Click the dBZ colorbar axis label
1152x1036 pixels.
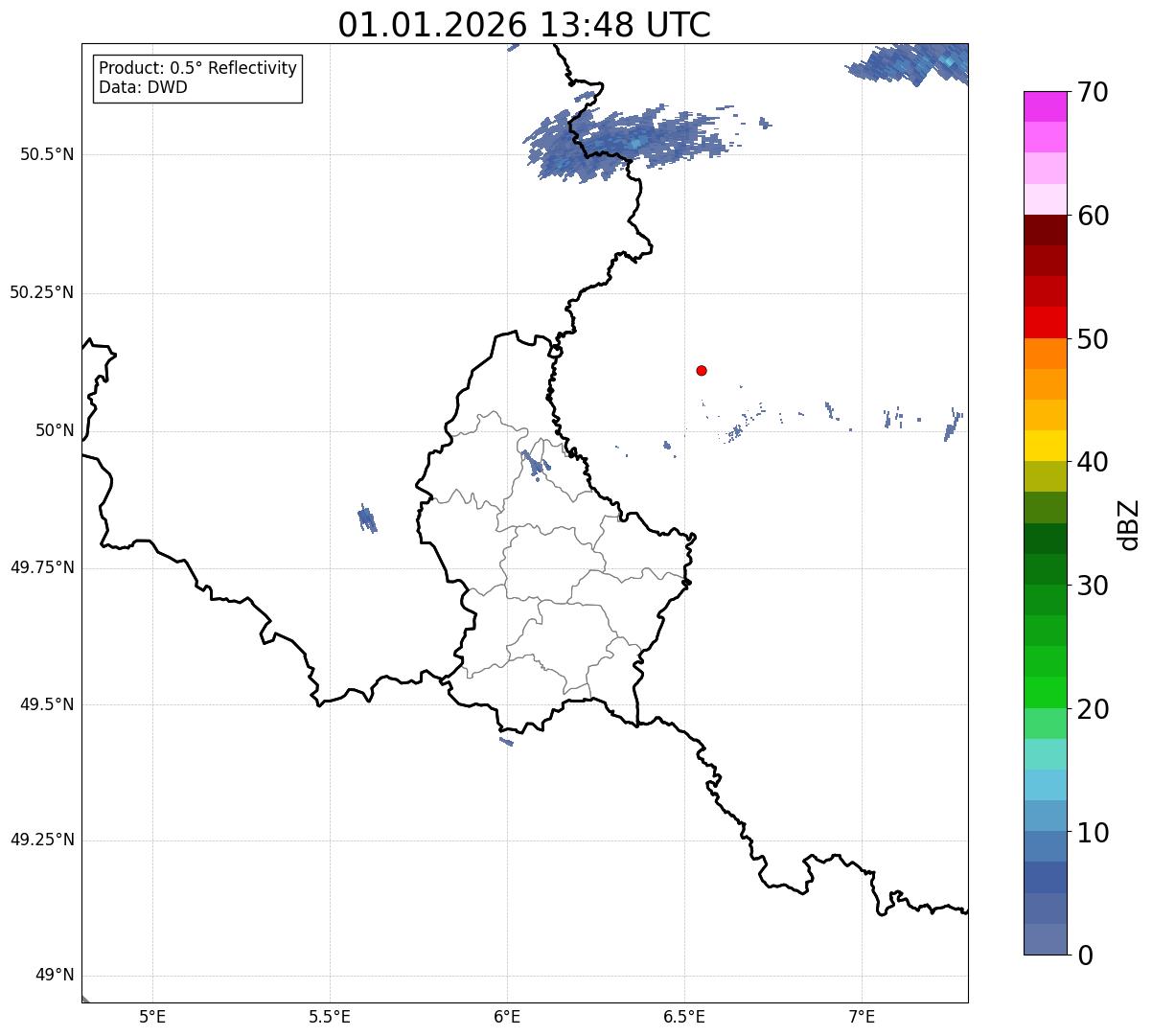(1129, 524)
